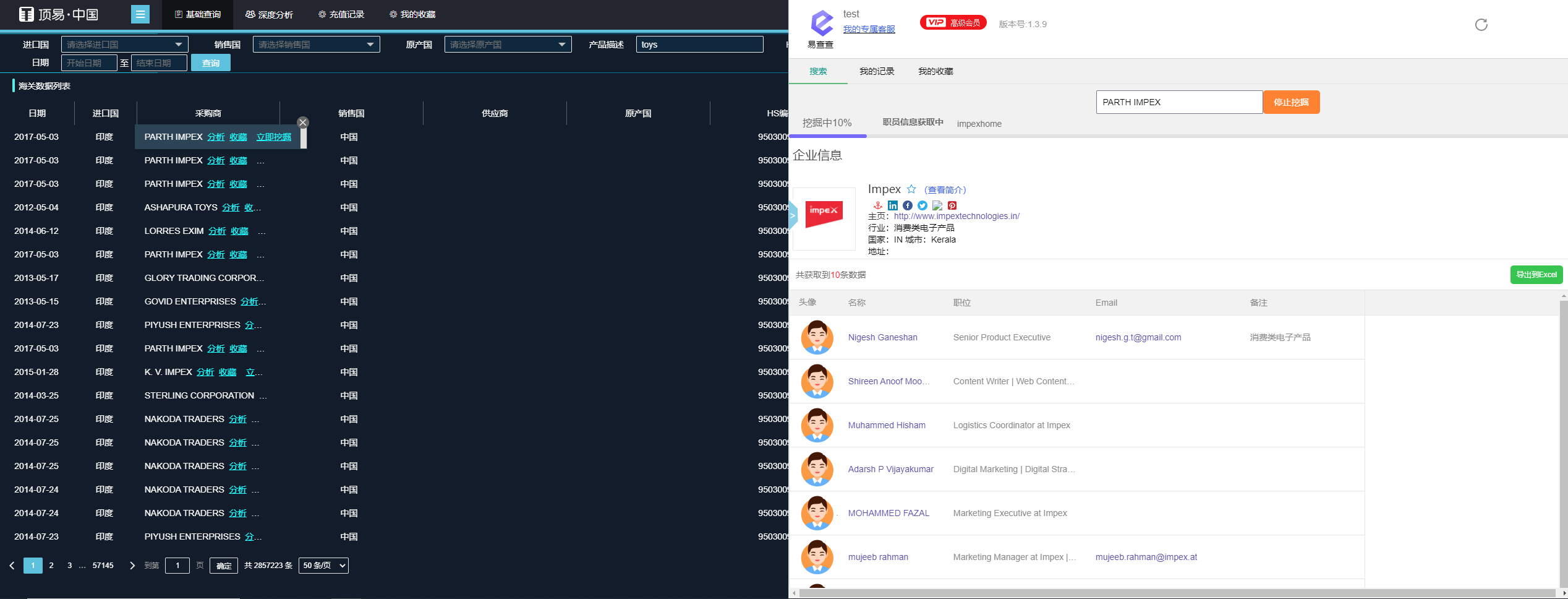Click the blue hexagon arrow to collapse panel
The height and width of the screenshot is (599, 1568).
click(x=793, y=216)
